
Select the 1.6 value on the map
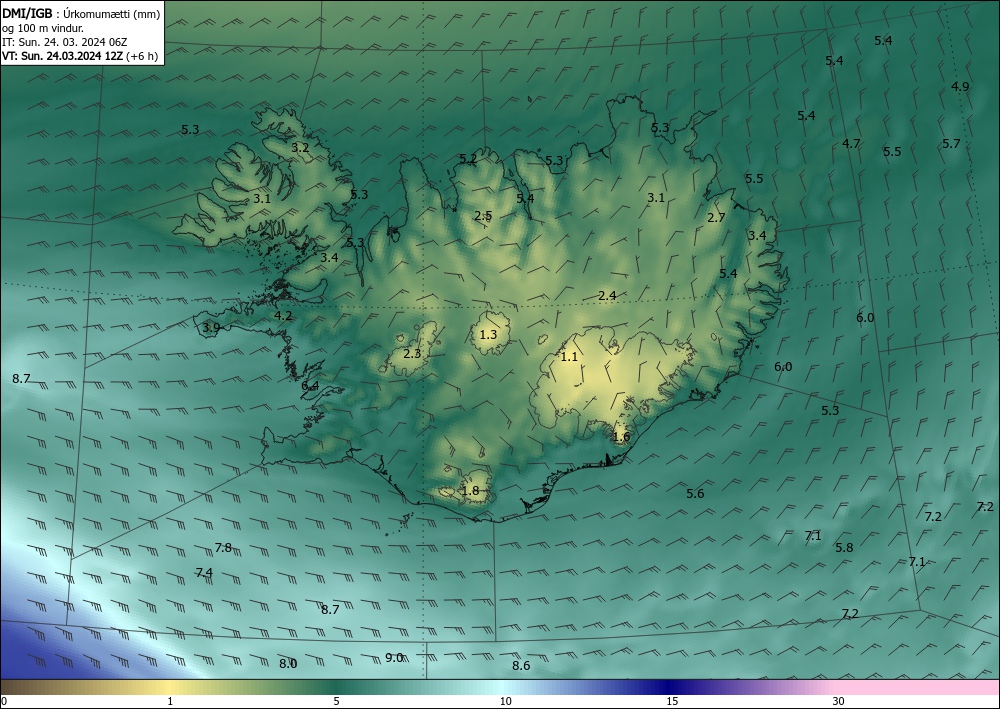tap(621, 437)
